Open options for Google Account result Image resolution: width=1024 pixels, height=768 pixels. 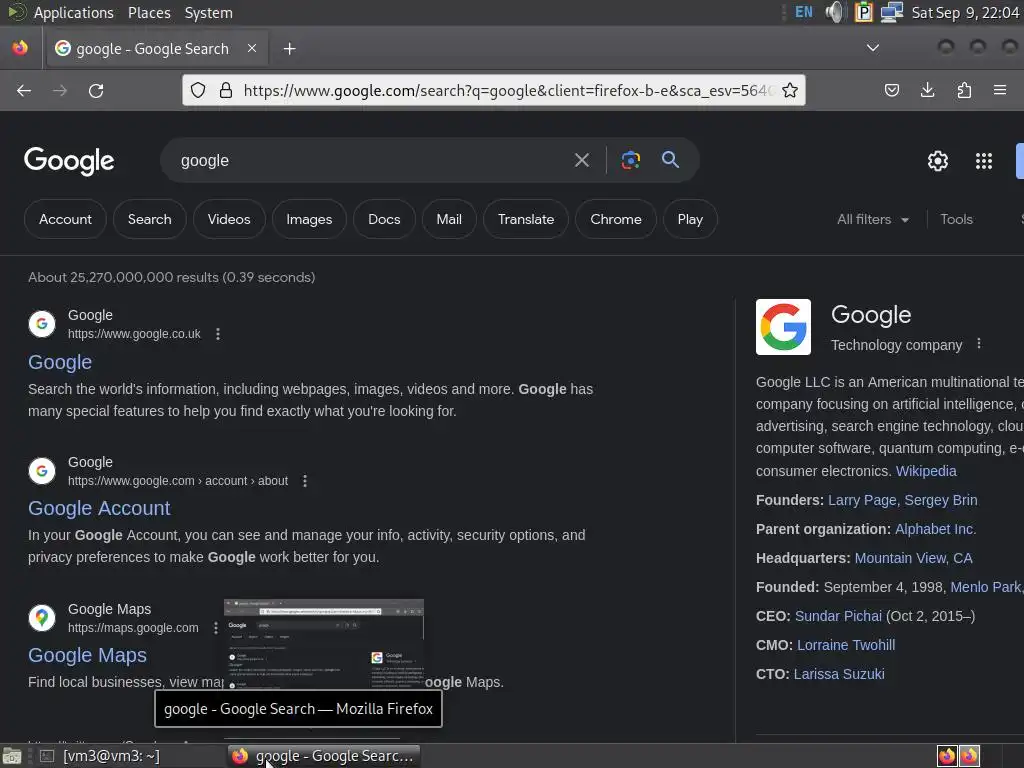tap(304, 481)
